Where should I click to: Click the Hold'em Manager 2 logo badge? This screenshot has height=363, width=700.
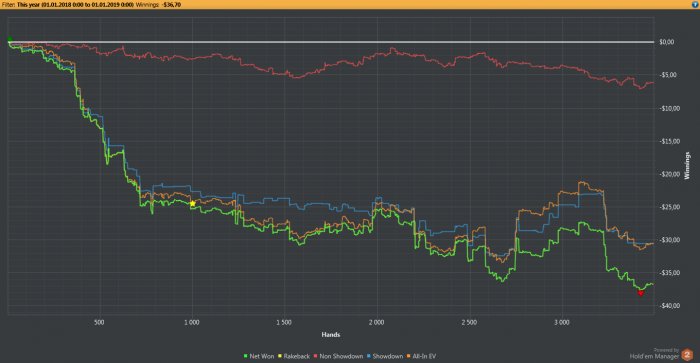pyautogui.click(x=687, y=355)
